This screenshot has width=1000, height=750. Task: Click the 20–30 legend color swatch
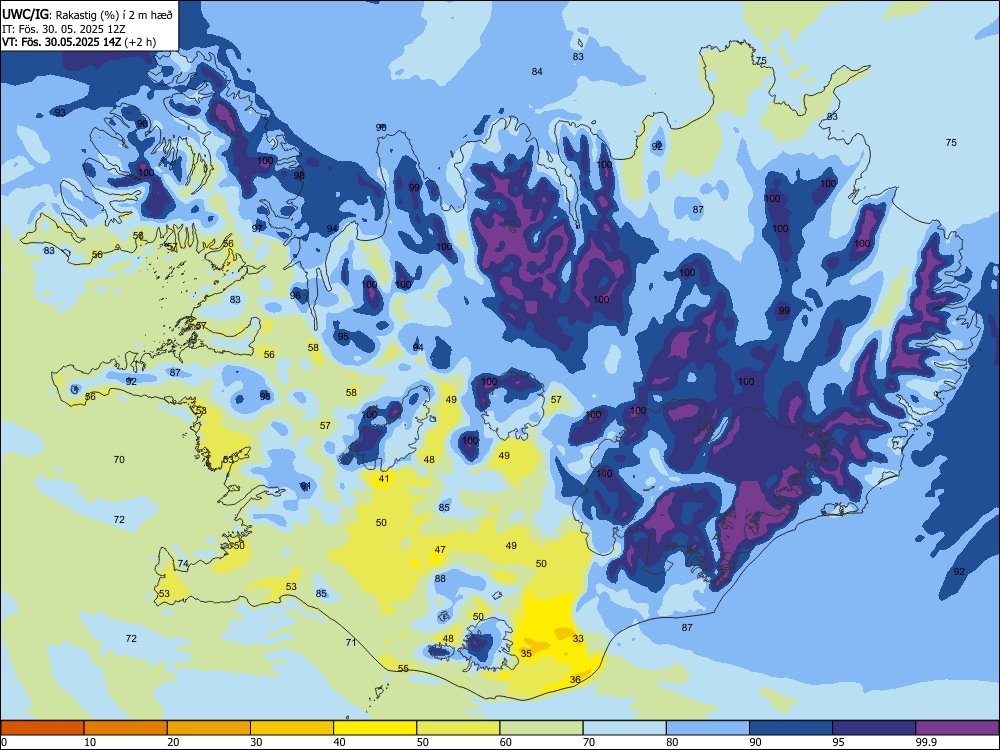(x=209, y=728)
